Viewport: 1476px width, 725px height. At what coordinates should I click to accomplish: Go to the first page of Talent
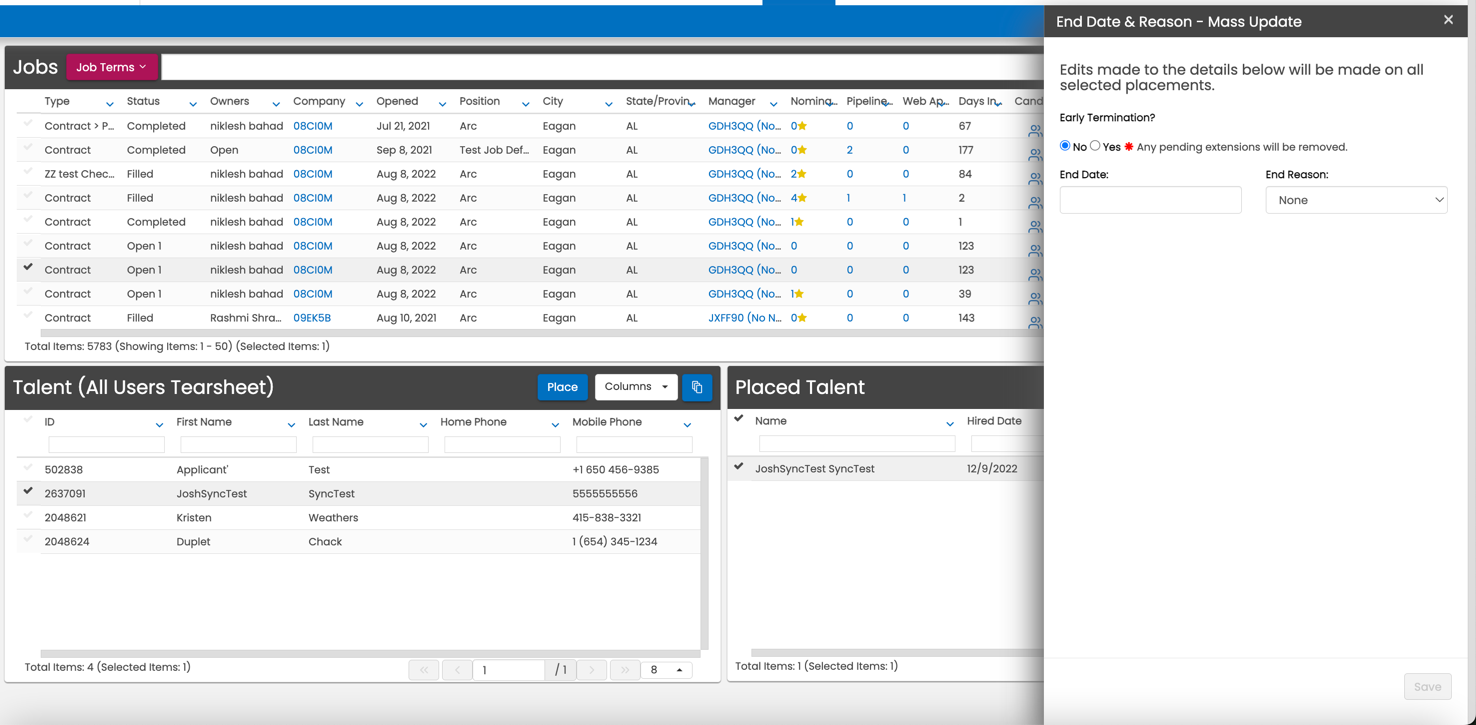[424, 670]
